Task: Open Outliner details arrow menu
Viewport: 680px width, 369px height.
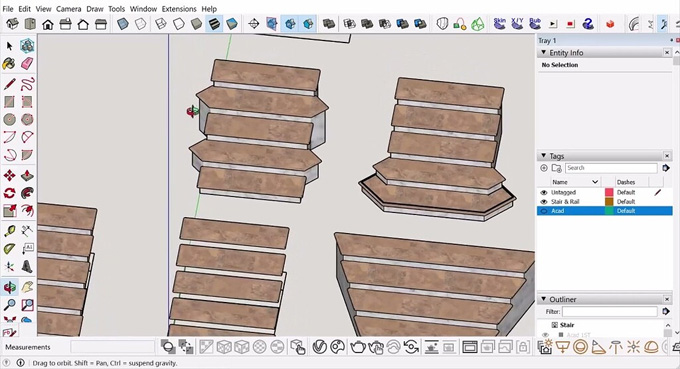Action: tap(666, 311)
